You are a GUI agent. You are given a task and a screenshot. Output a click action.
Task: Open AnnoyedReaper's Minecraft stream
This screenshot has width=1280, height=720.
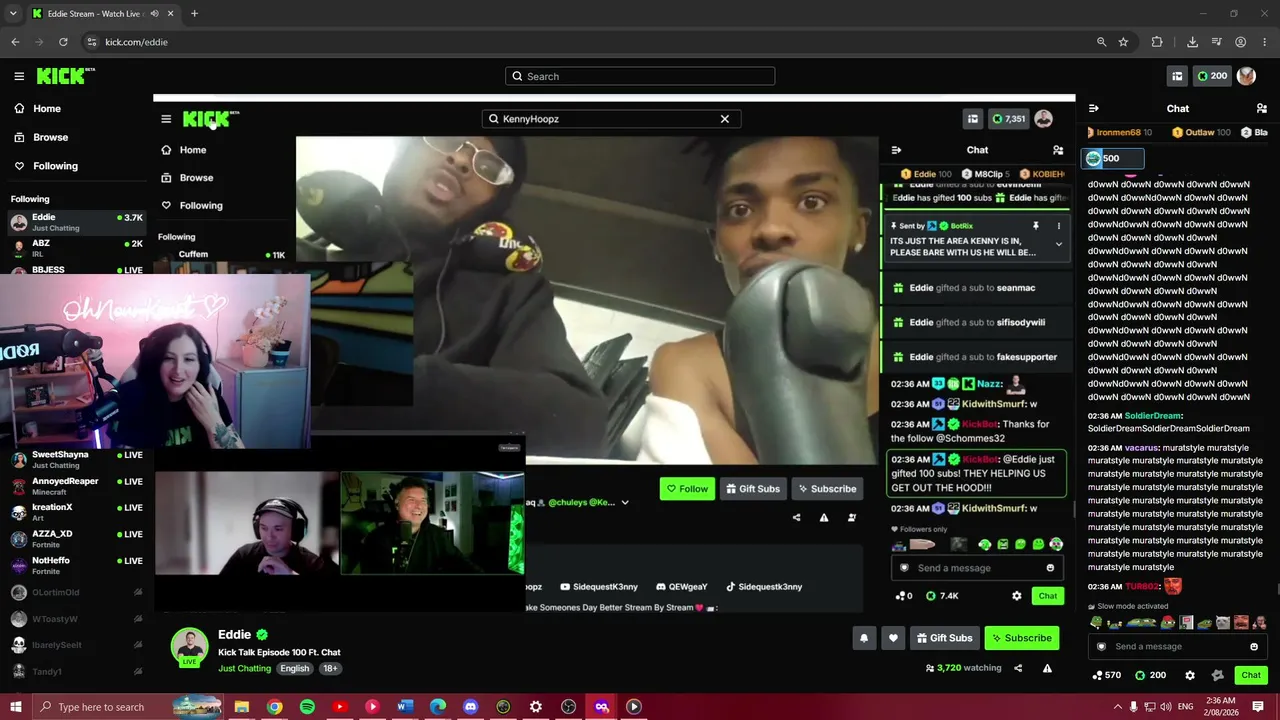(x=75, y=486)
